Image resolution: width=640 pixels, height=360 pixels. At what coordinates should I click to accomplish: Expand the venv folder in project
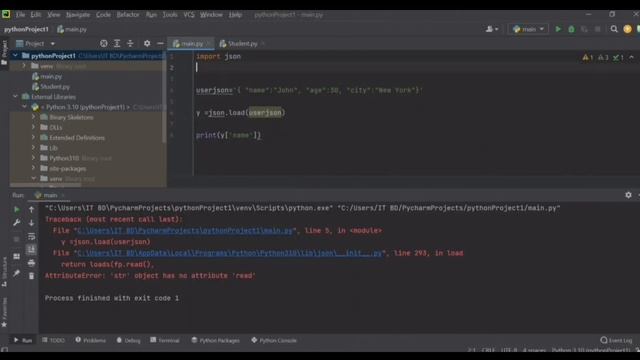[x=24, y=66]
